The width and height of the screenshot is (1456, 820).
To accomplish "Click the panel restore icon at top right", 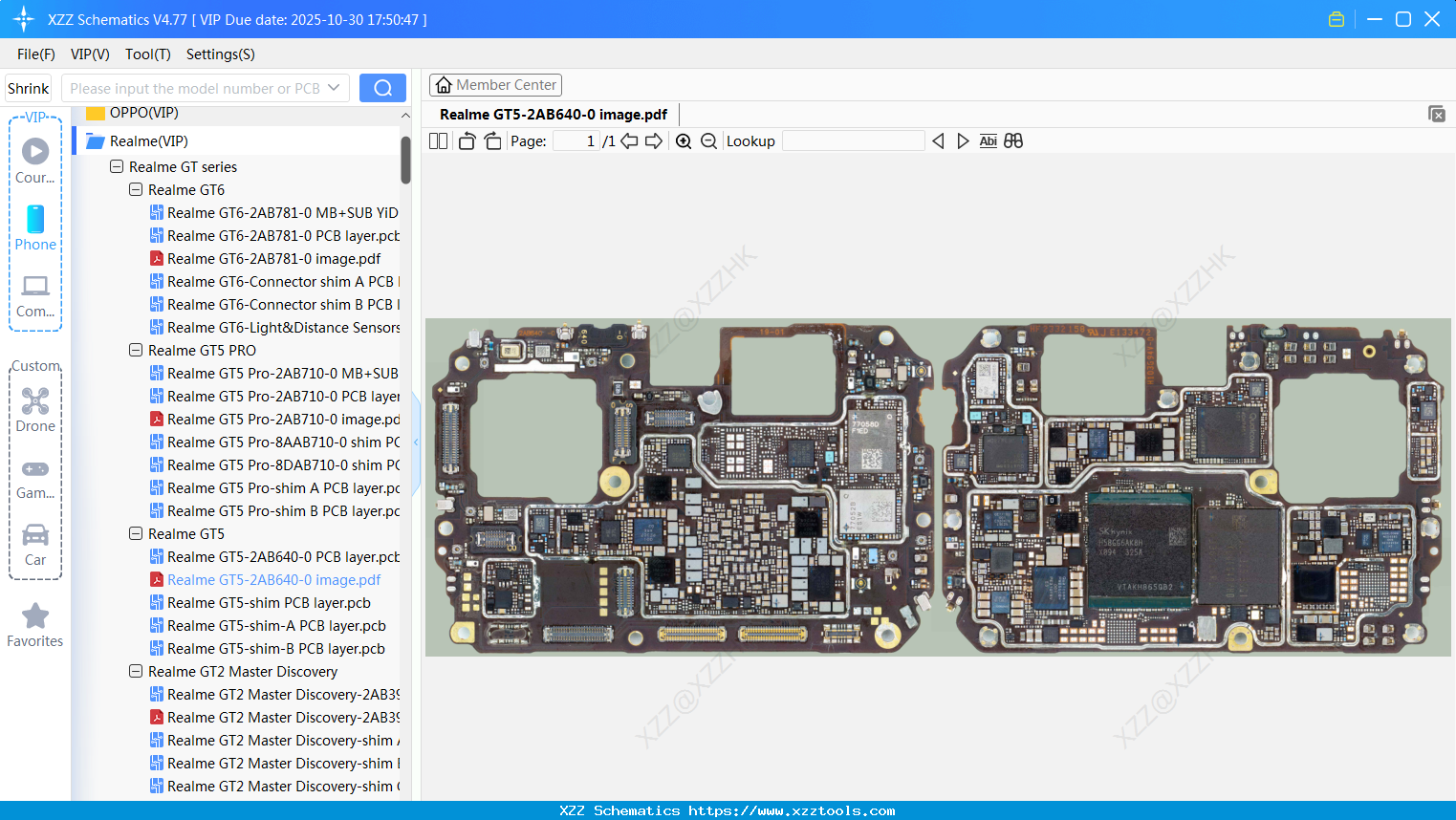I will click(x=1437, y=114).
